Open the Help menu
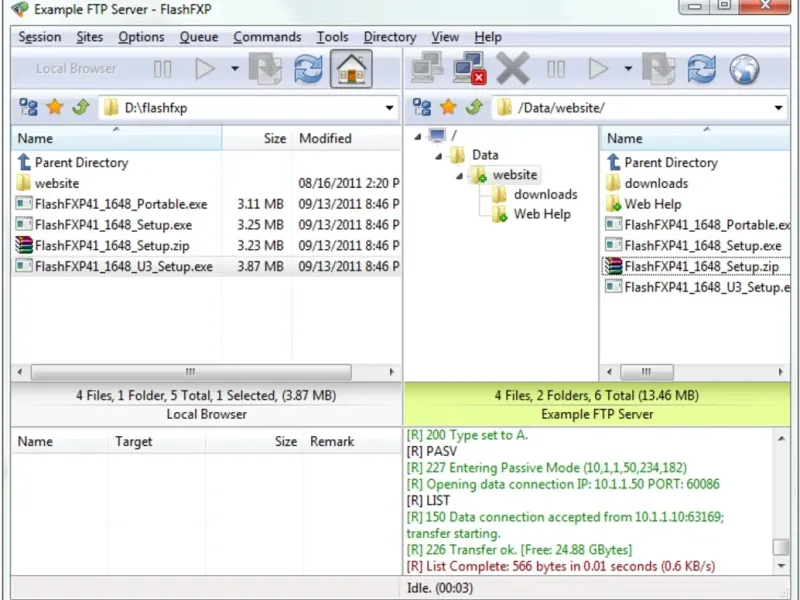The image size is (800, 600). pyautogui.click(x=488, y=37)
